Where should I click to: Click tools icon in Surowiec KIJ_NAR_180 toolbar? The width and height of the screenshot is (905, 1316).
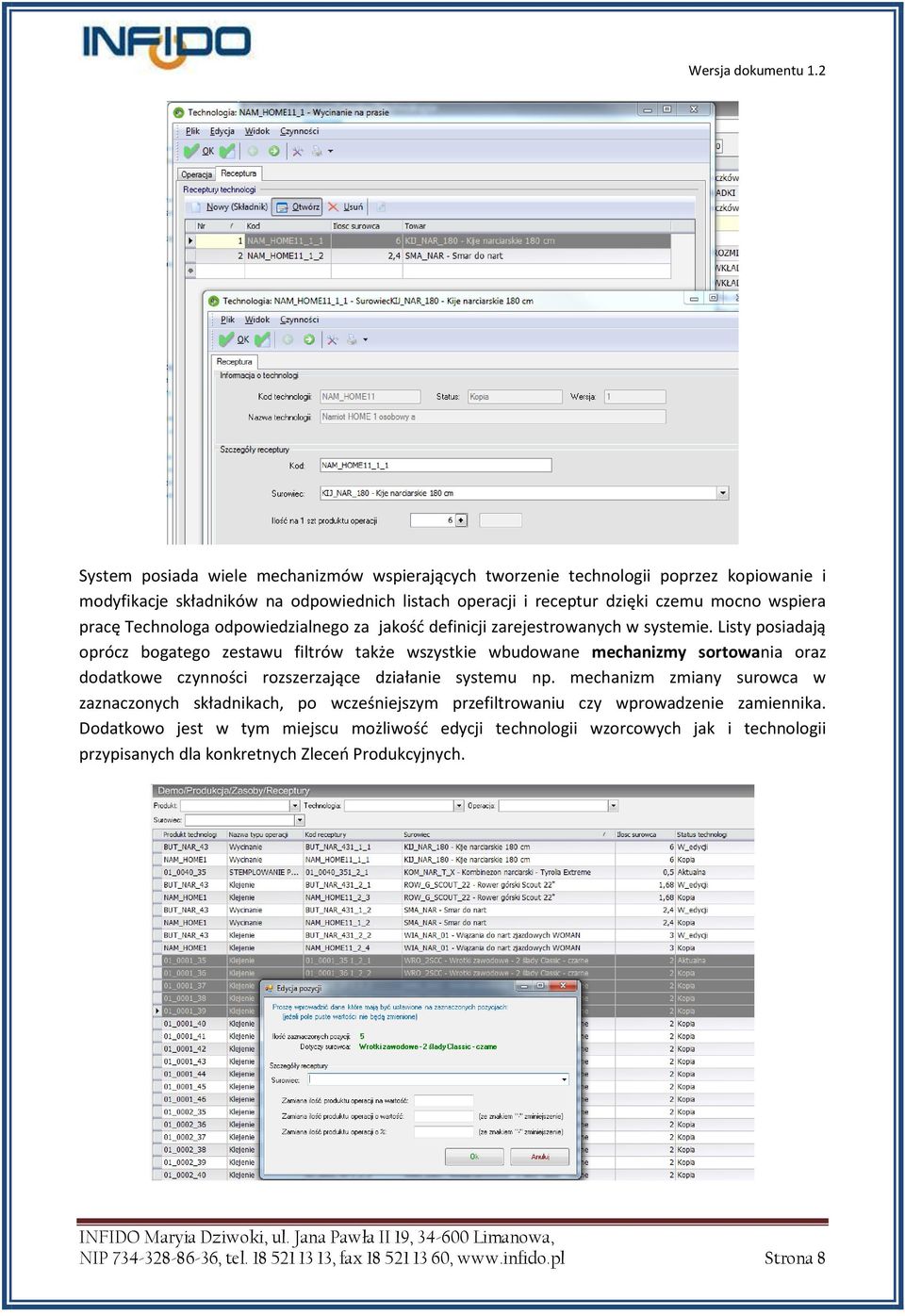[x=332, y=339]
